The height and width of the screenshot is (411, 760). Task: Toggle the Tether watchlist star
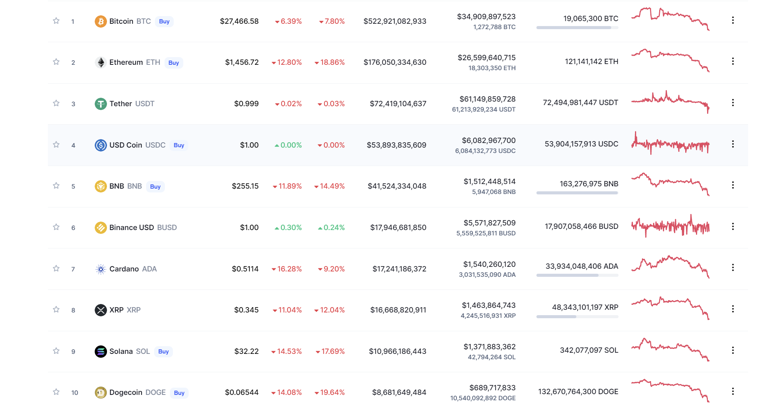(x=56, y=103)
